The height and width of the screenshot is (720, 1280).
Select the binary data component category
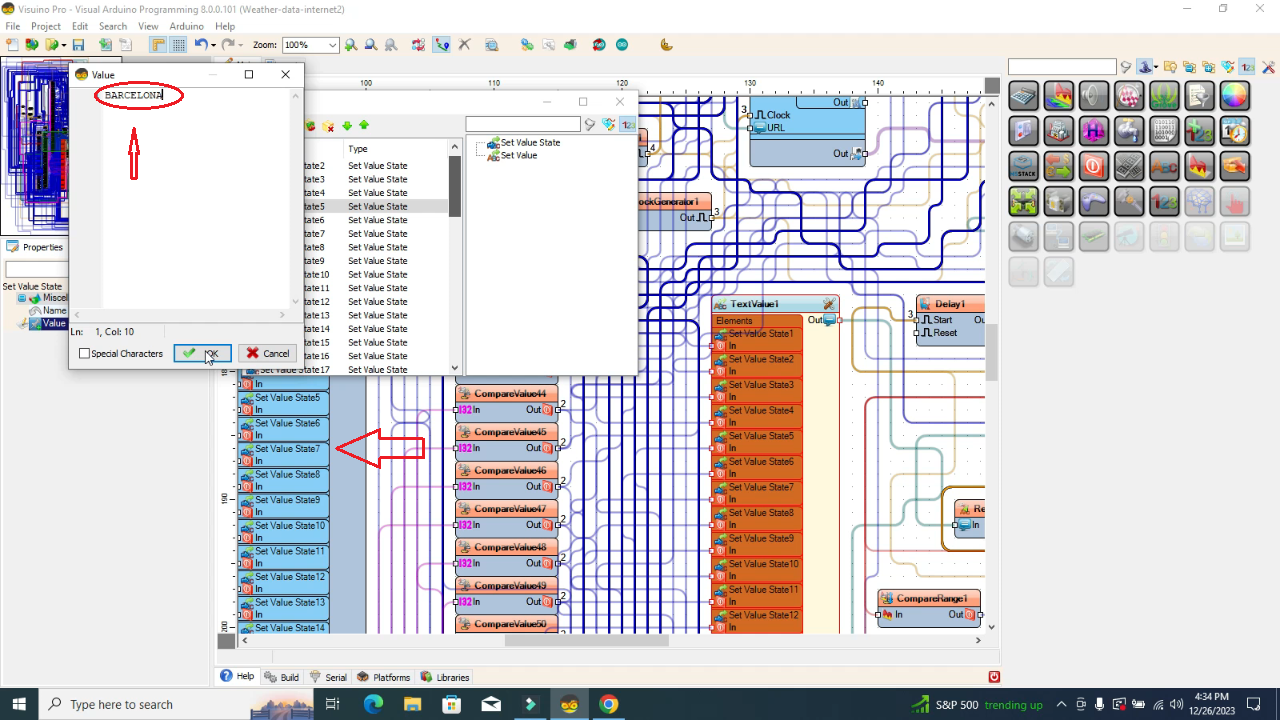(x=1164, y=131)
